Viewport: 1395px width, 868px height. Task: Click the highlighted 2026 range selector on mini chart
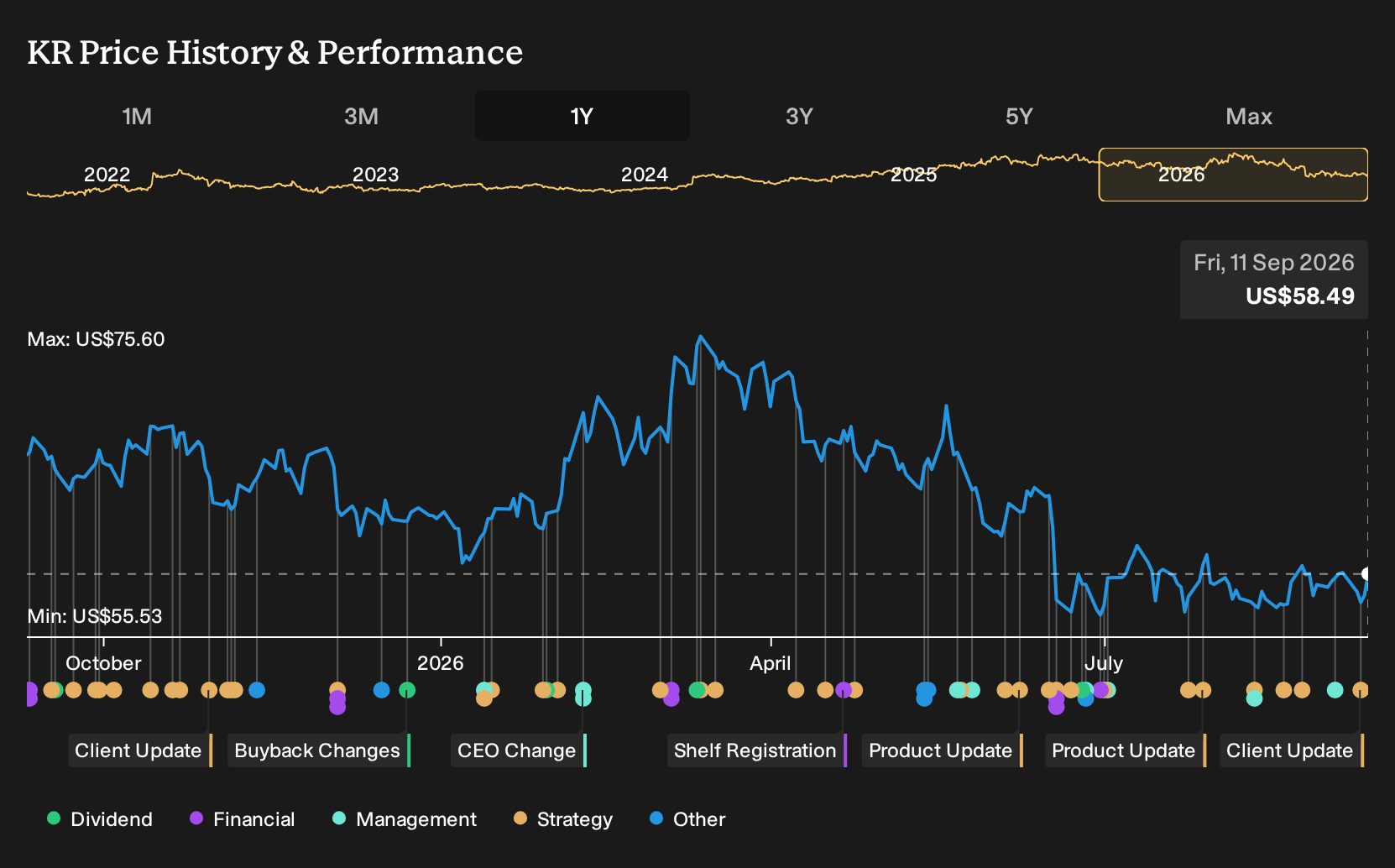point(1233,175)
